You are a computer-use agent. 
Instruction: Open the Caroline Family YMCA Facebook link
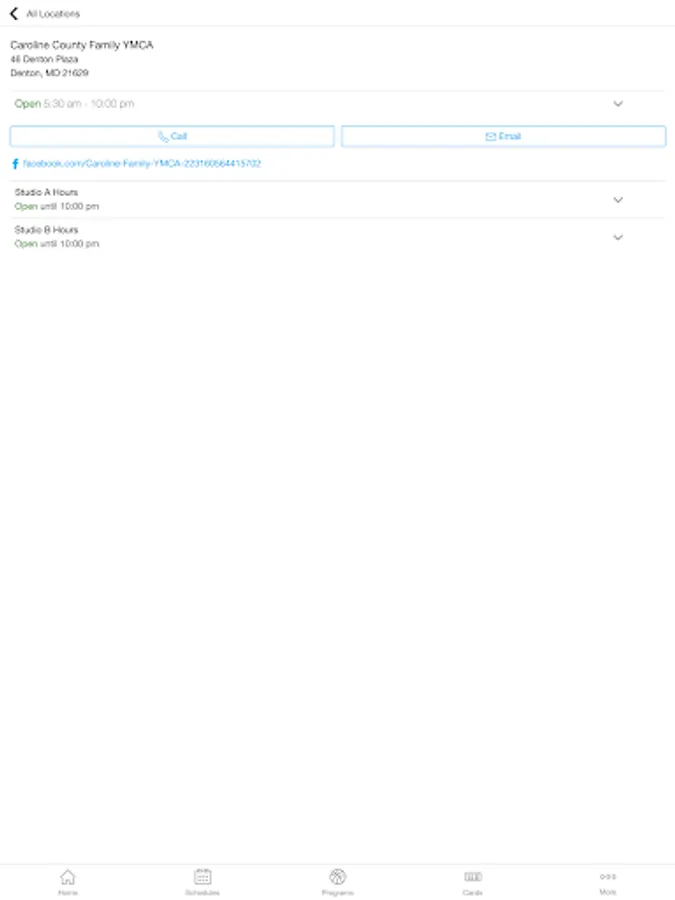(142, 164)
